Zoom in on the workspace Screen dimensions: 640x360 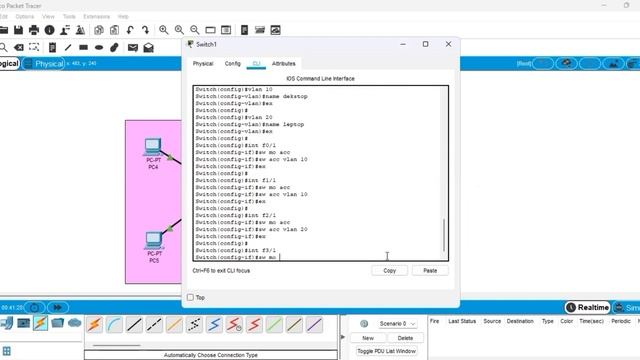tap(164, 30)
